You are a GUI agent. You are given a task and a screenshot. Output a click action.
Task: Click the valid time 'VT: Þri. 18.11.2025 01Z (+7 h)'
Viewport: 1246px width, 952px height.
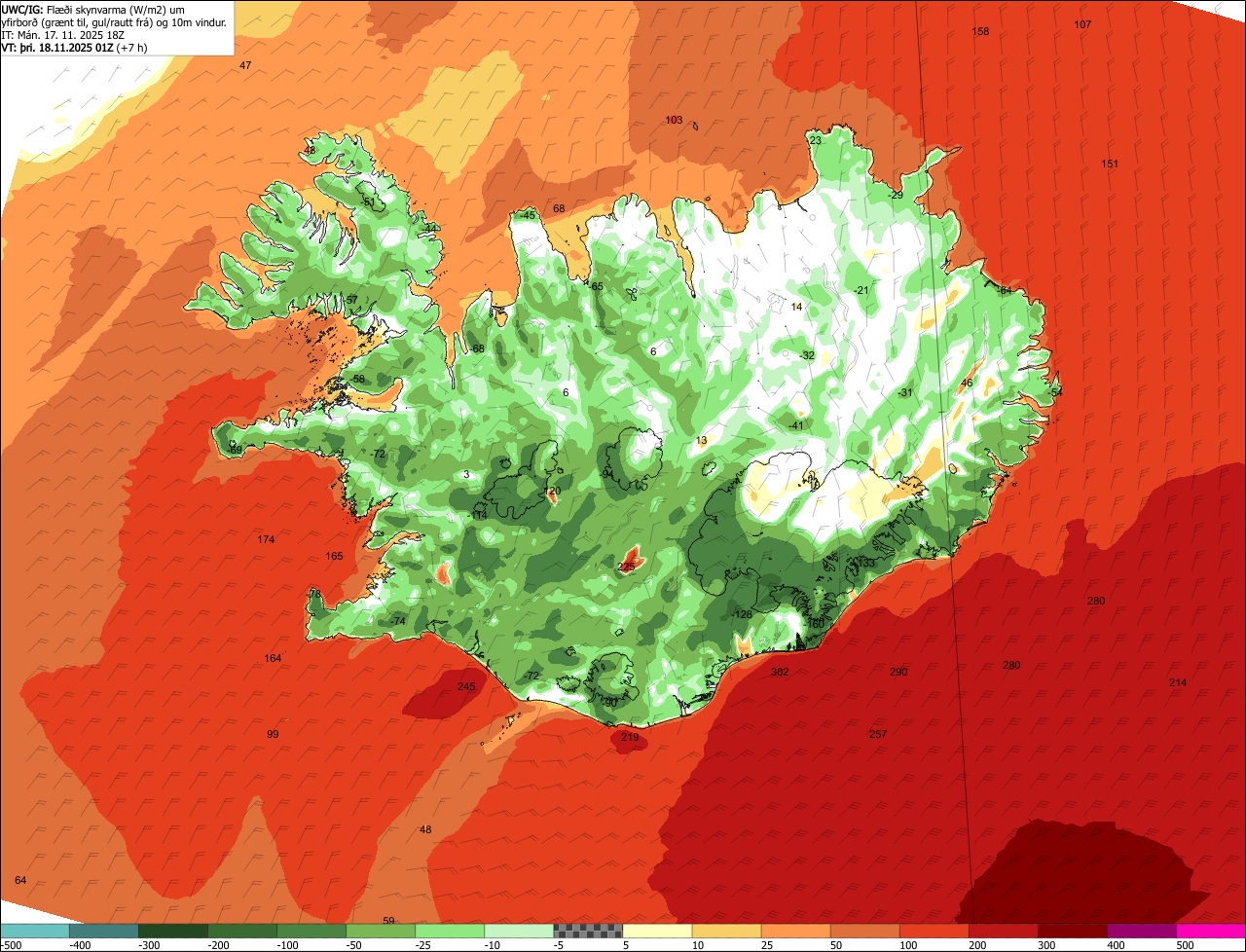click(74, 47)
